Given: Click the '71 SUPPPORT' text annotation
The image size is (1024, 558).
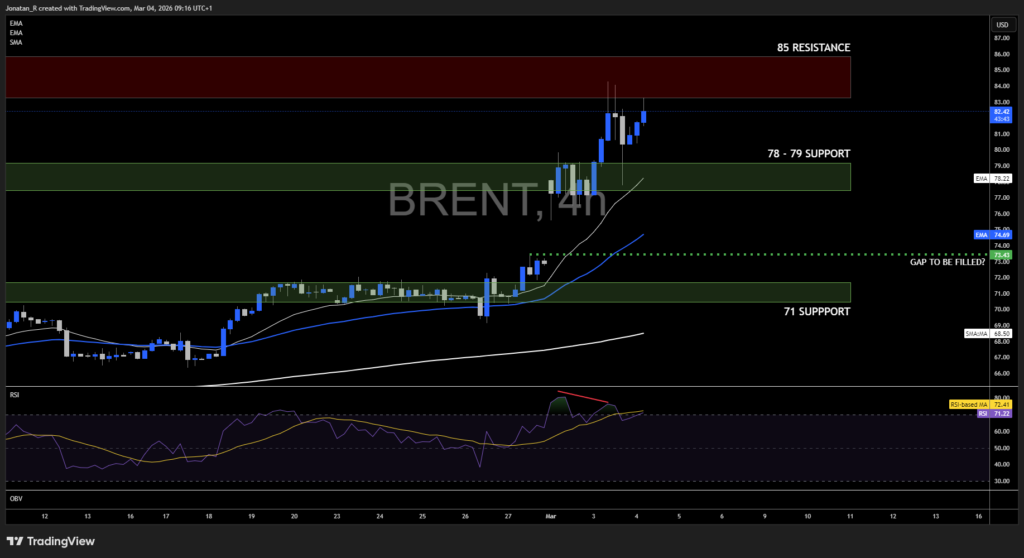Looking at the screenshot, I should coord(817,312).
